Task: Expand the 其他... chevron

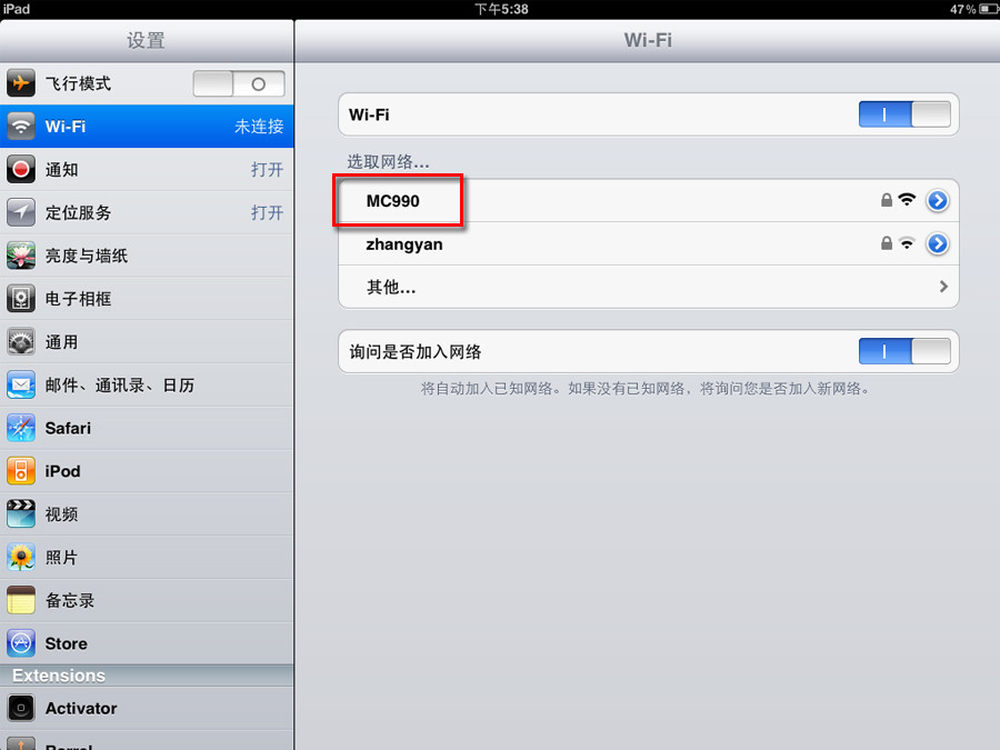Action: (x=943, y=287)
